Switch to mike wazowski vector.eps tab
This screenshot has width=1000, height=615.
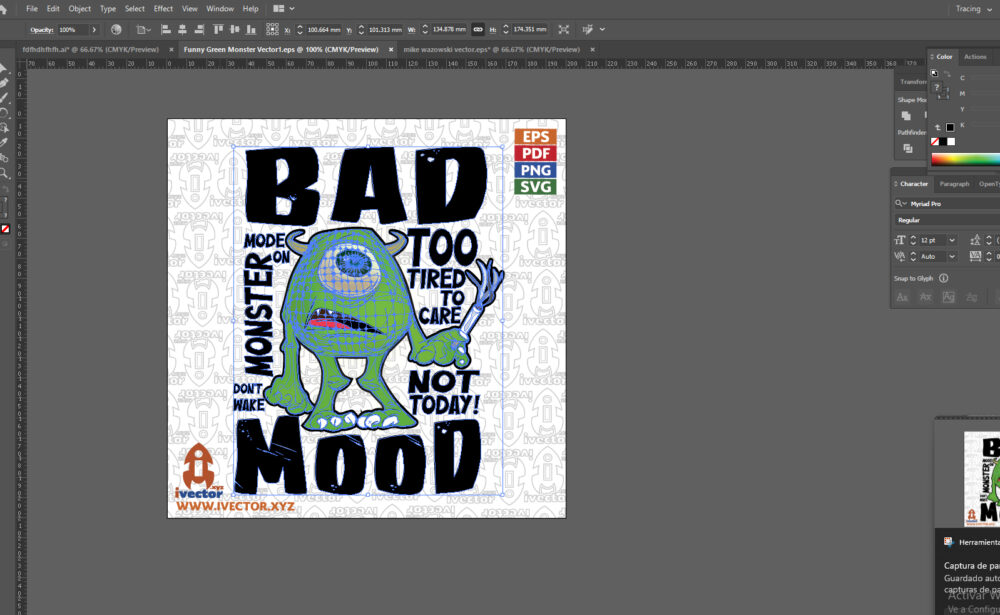pyautogui.click(x=491, y=50)
